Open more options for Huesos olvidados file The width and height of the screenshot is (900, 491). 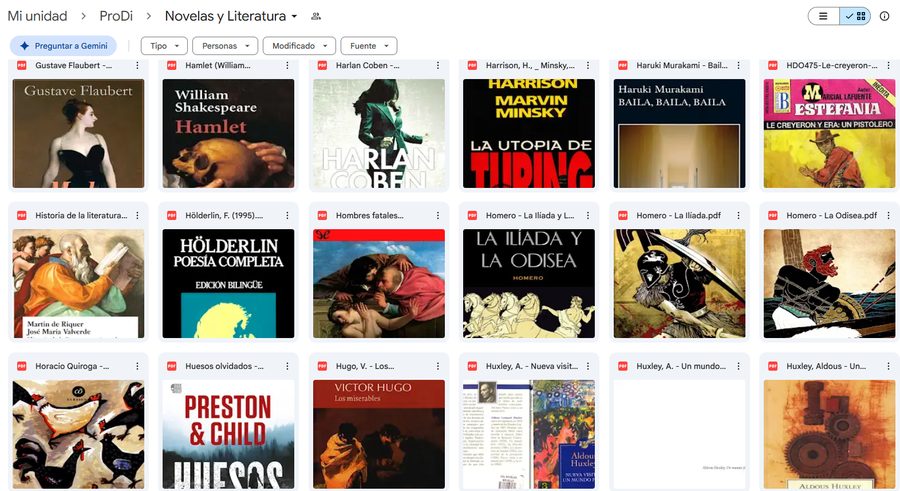click(x=288, y=366)
